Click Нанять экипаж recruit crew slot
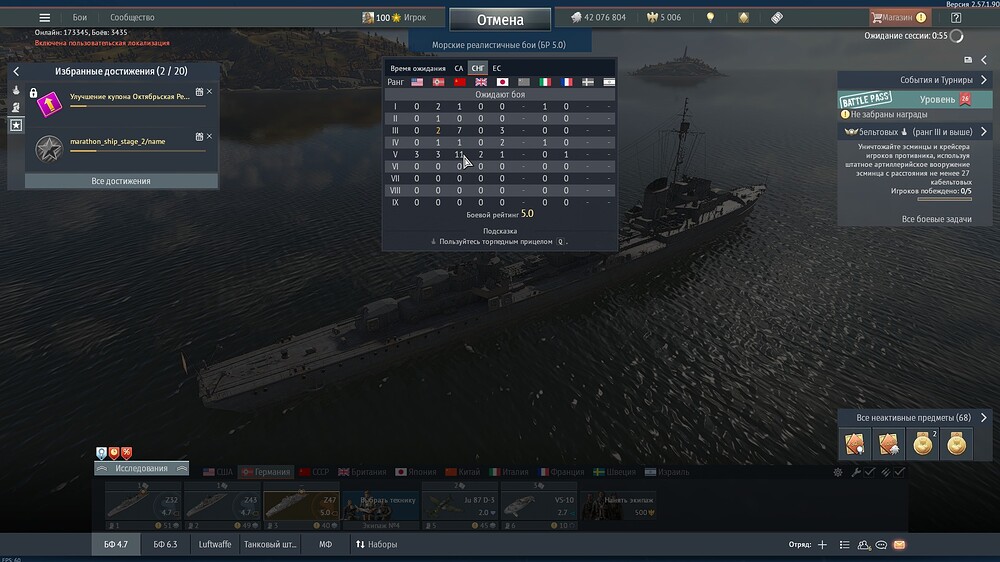 coord(617,507)
